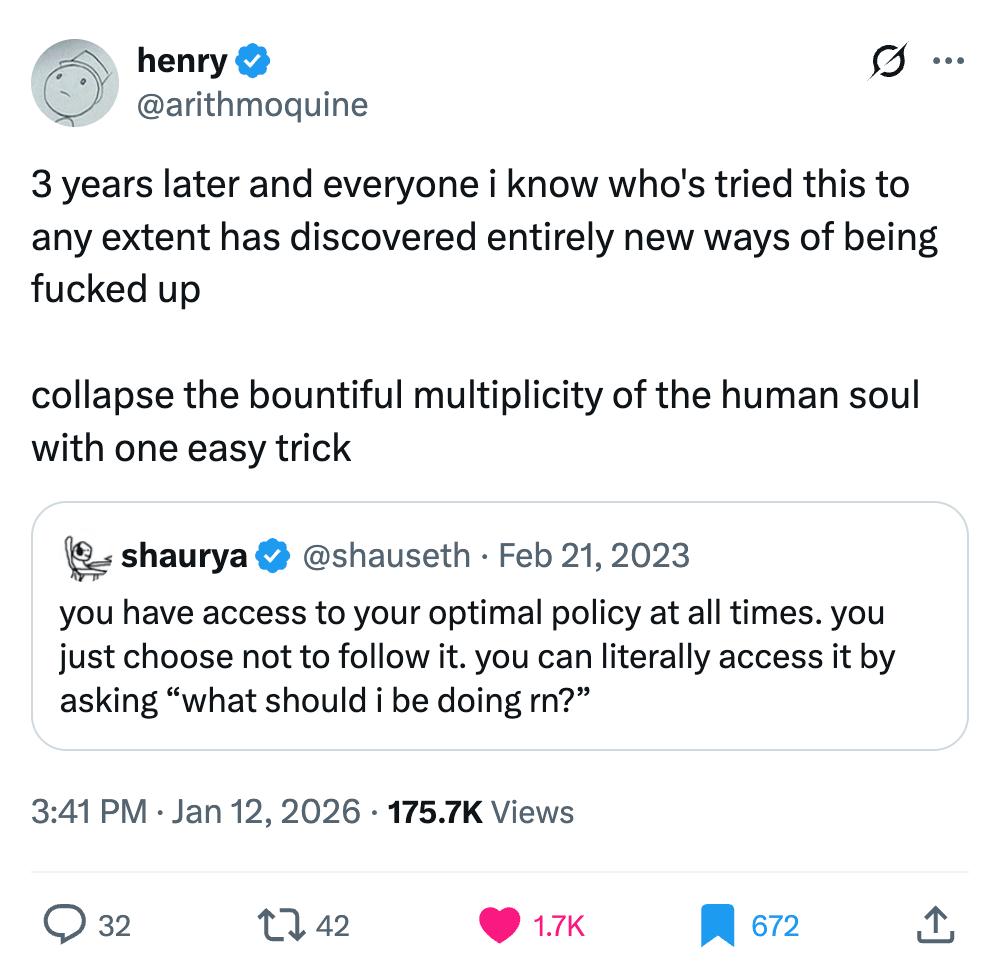
Task: Click the 1.7K likes count
Action: 560,926
